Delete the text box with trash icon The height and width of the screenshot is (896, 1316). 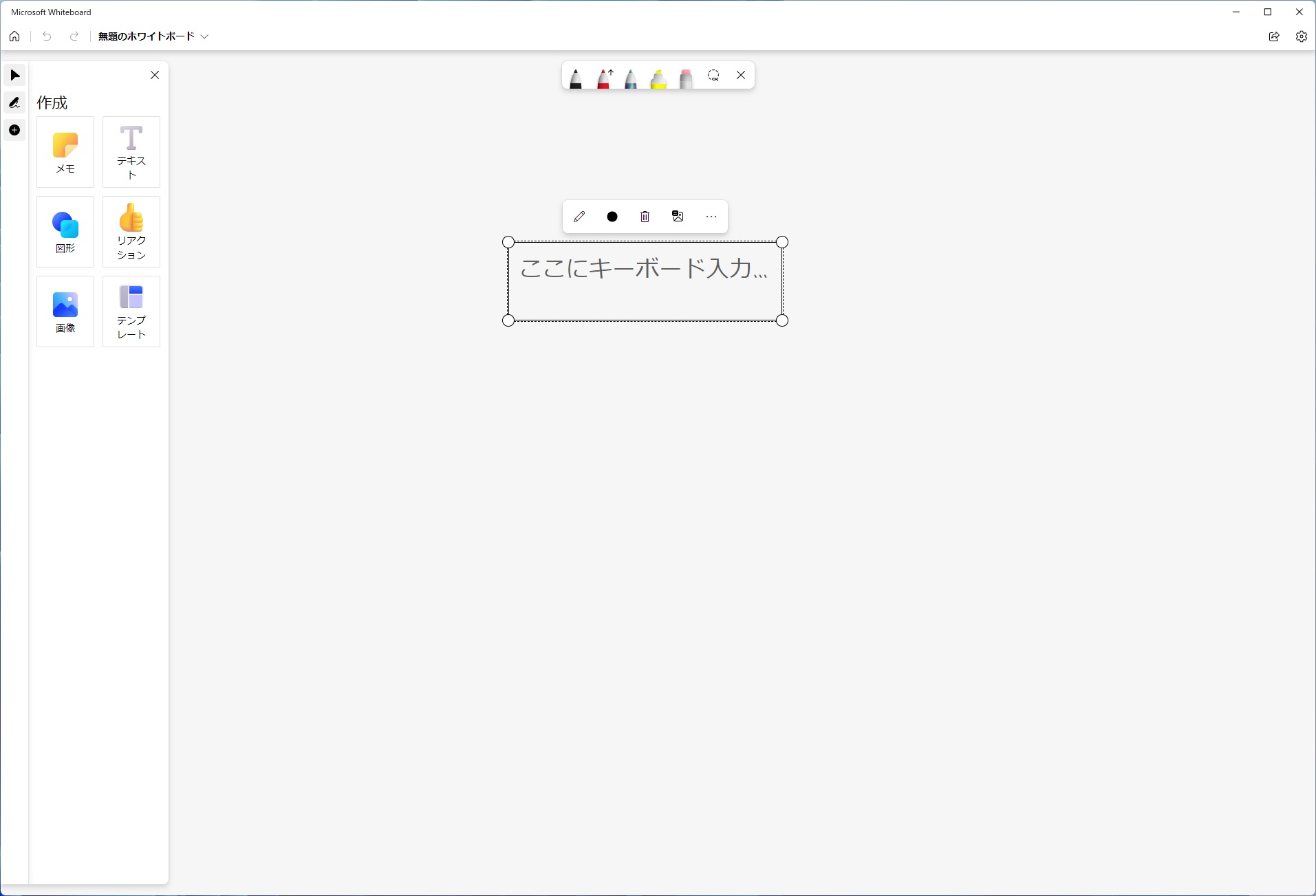click(x=645, y=217)
